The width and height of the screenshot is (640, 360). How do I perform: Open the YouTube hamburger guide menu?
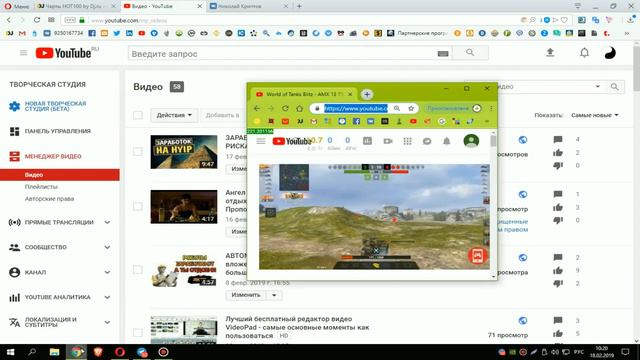[x=23, y=53]
